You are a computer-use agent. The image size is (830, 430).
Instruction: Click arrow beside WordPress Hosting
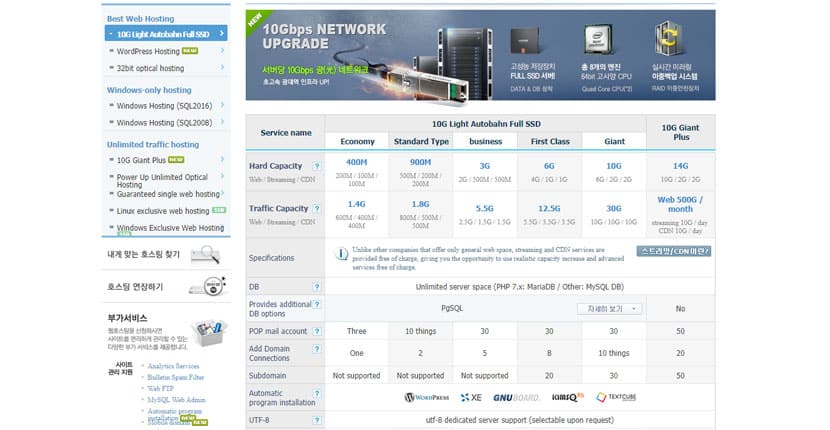point(222,51)
